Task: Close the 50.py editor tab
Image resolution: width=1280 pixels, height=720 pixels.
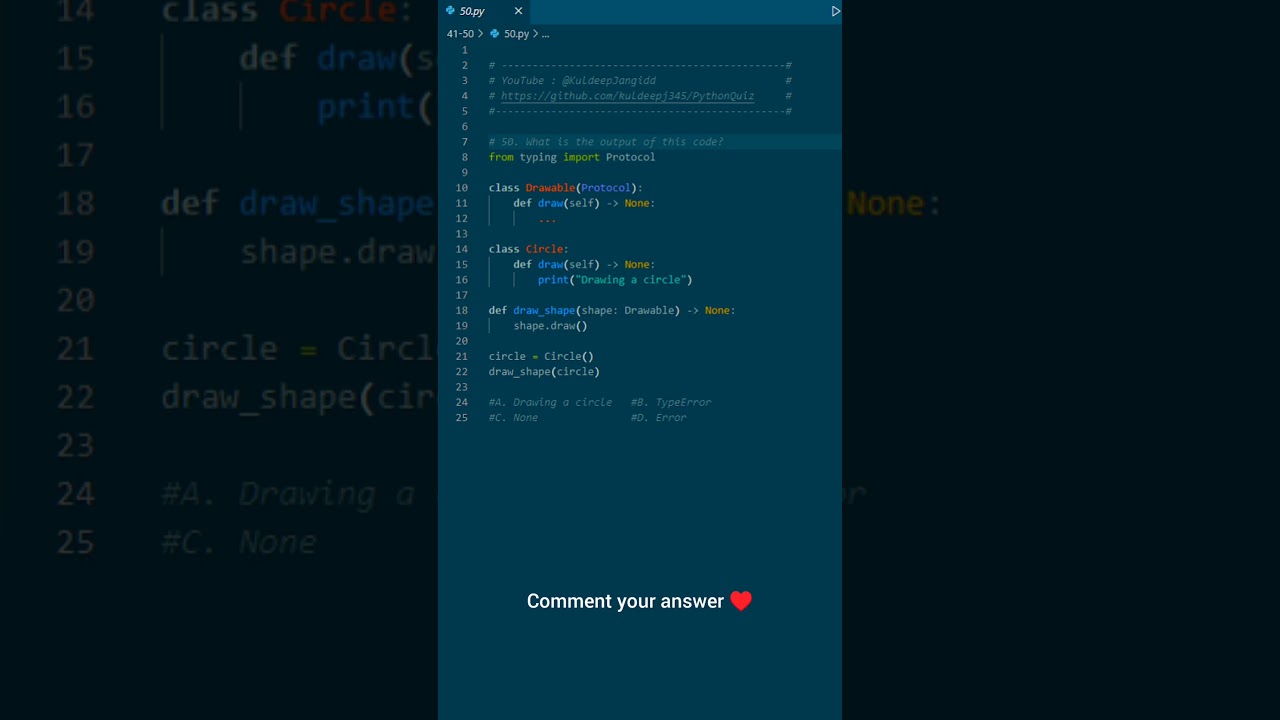Action: point(518,11)
